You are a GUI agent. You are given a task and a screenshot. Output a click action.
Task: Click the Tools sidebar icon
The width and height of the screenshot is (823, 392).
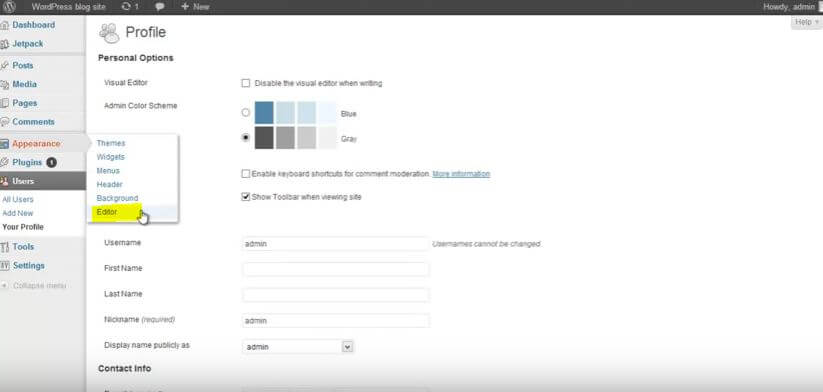pos(5,247)
